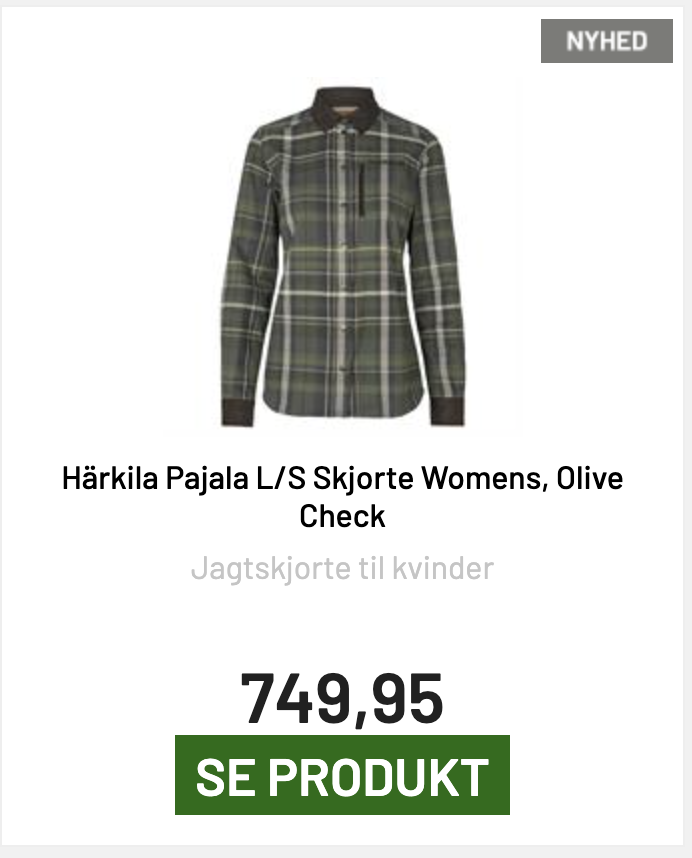Click the word Check in the title
The width and height of the screenshot is (692, 858).
tap(342, 516)
